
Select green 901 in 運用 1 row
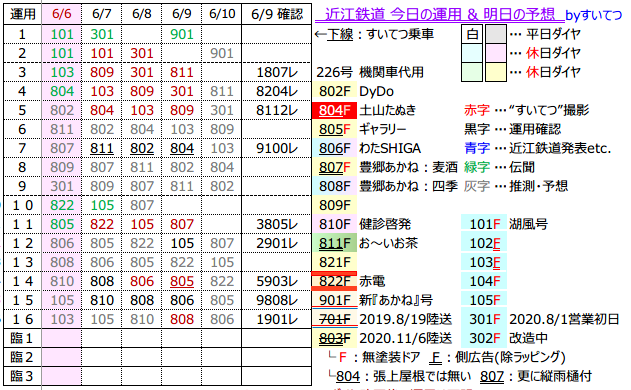(181, 34)
